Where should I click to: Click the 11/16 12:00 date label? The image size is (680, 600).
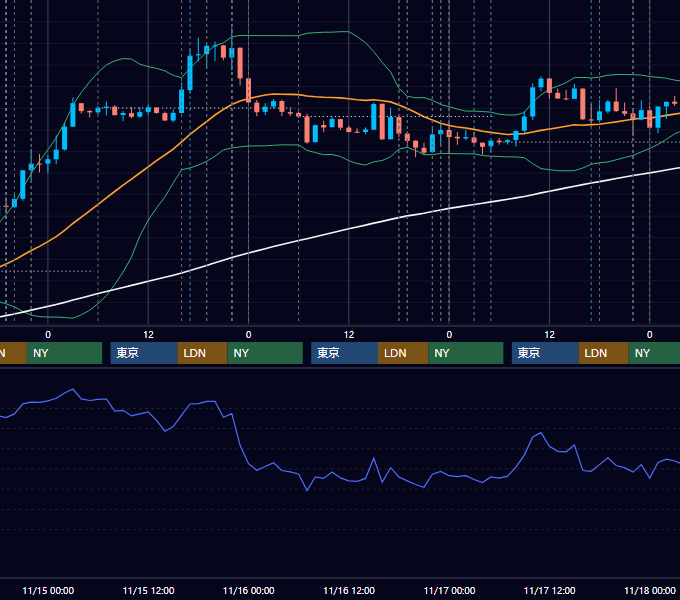(x=349, y=590)
